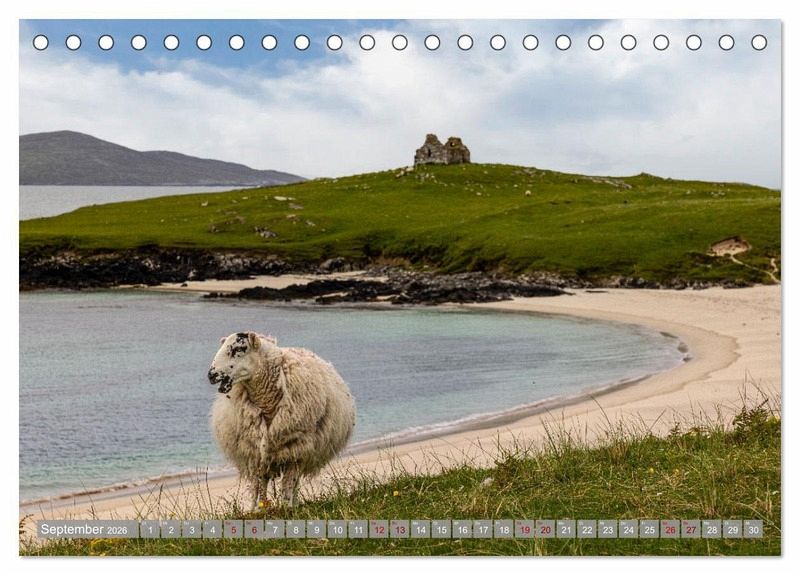The width and height of the screenshot is (800, 575).
Task: Select red date 12 in the date strip
Action: pos(379,529)
